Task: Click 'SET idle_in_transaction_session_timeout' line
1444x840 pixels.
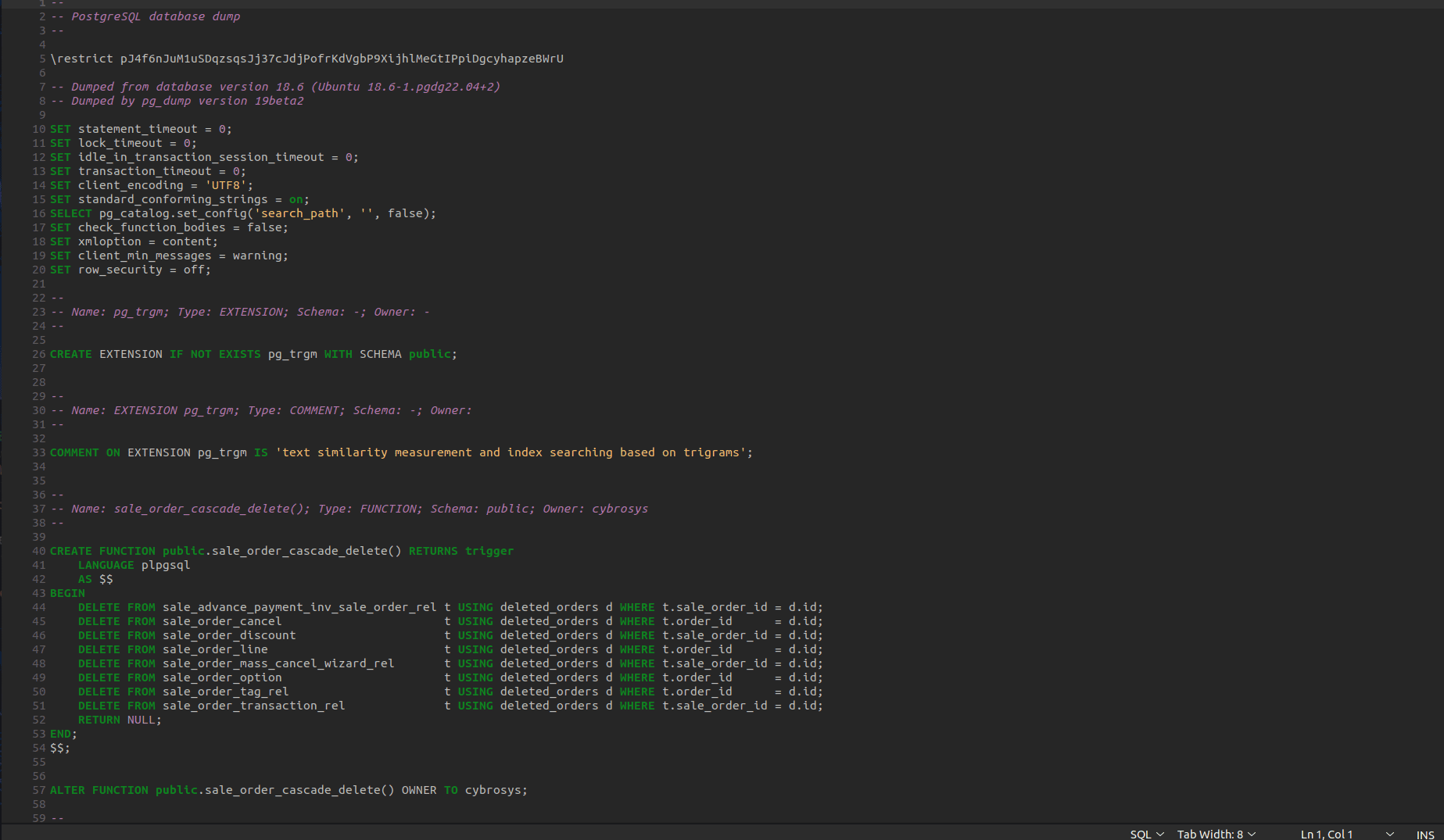Action: [204, 157]
